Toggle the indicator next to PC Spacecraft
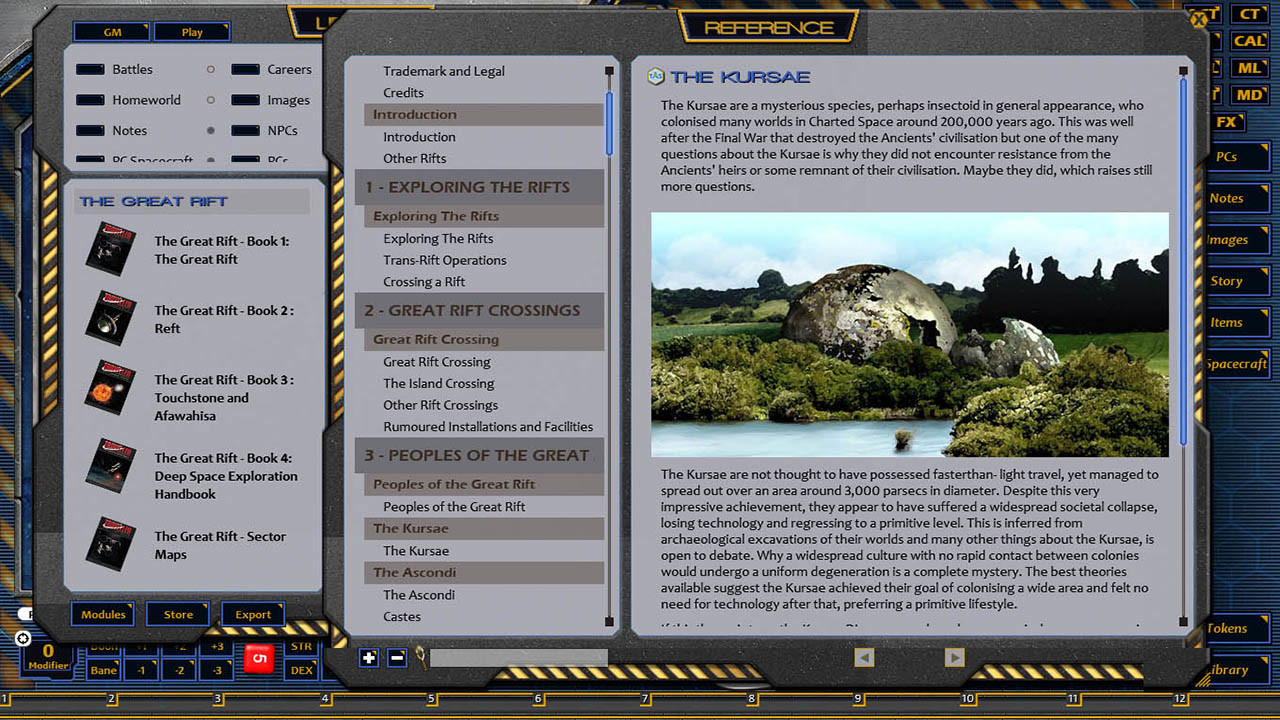Screen dimensions: 1280x720 tap(211, 160)
